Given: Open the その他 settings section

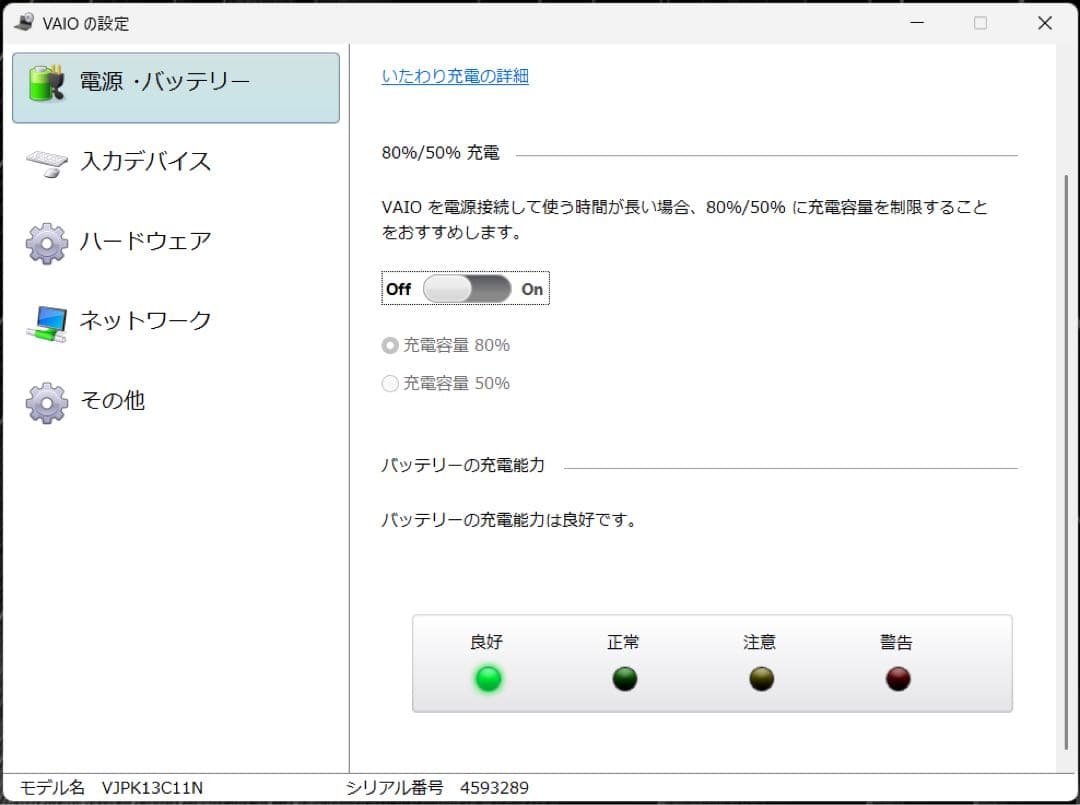Looking at the screenshot, I should (112, 400).
